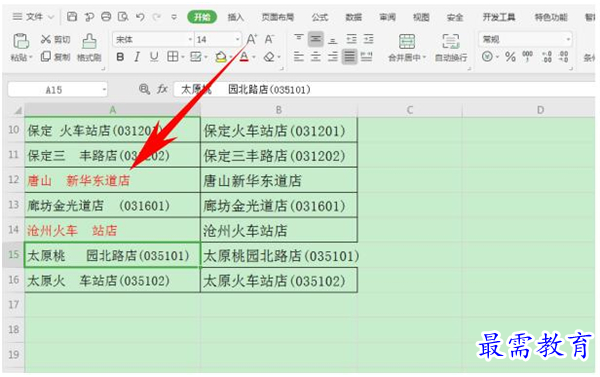
Task: Select column B header
Action: tap(279, 110)
